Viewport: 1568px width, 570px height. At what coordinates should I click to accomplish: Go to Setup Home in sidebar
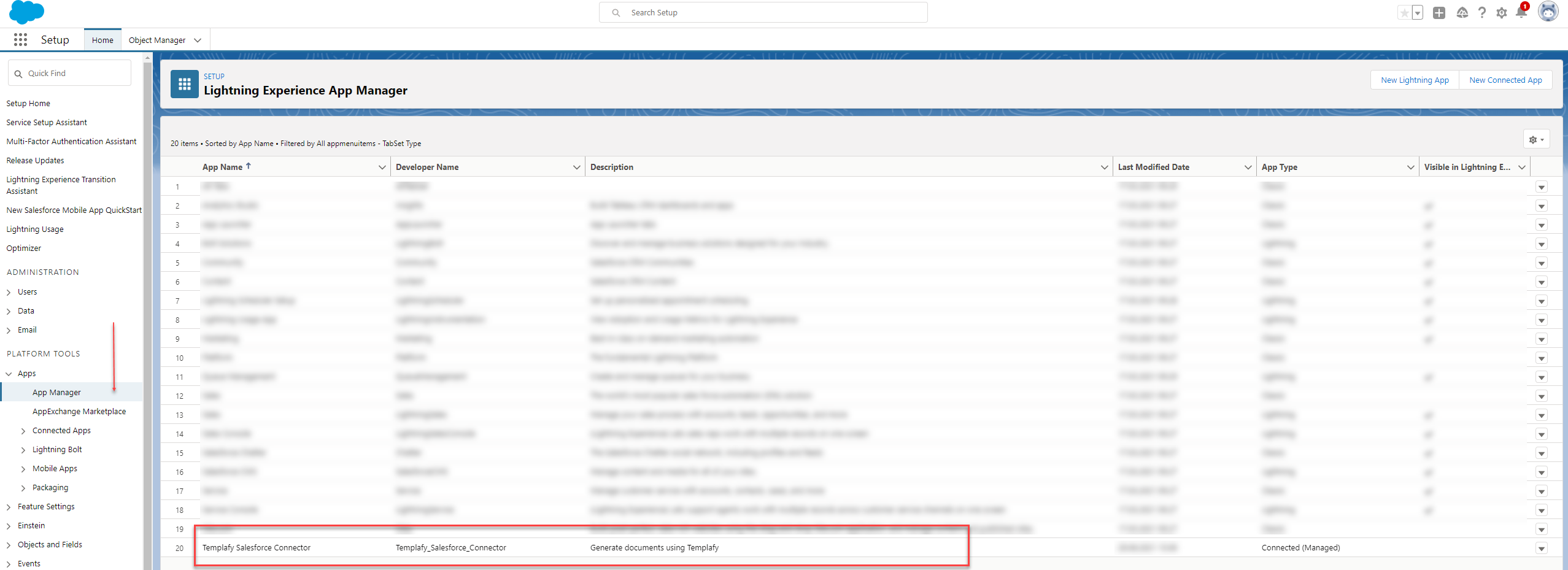point(28,104)
